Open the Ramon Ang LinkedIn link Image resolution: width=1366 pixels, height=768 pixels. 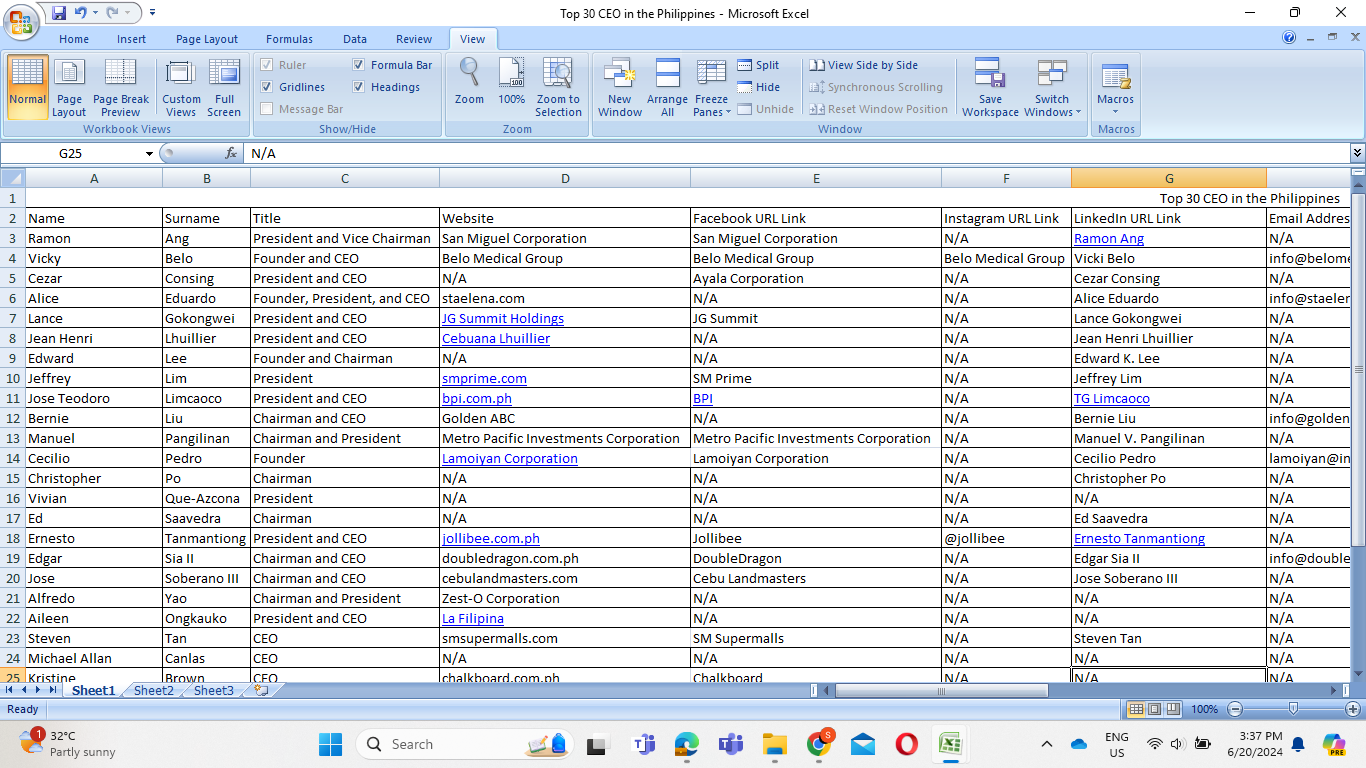point(1109,238)
